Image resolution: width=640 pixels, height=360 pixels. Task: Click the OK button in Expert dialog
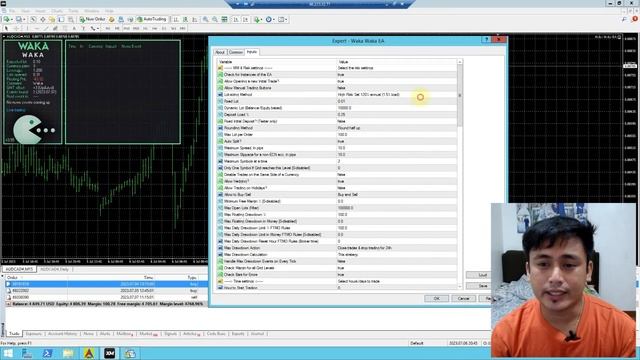(436, 298)
